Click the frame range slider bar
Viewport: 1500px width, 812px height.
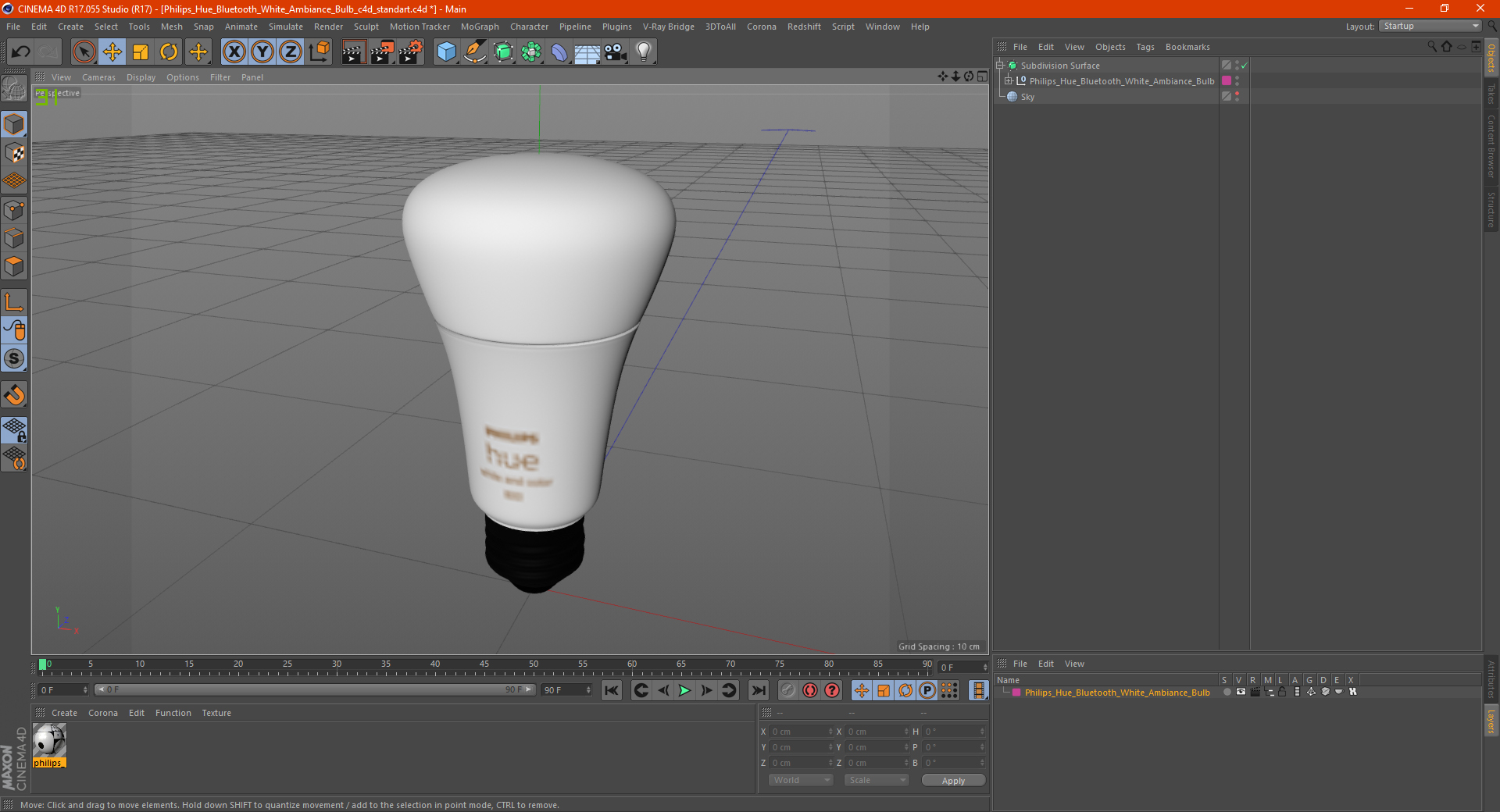[x=315, y=689]
